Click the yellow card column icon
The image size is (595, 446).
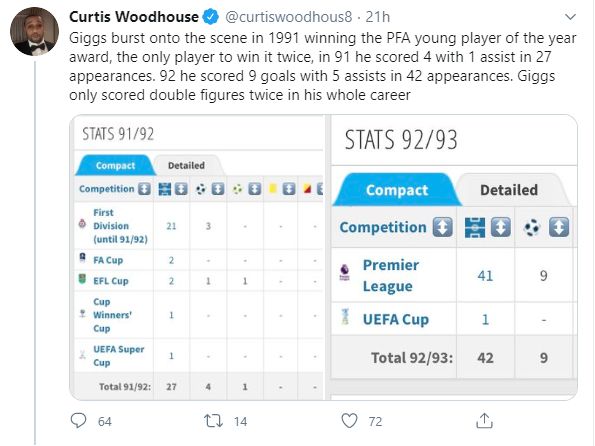tap(272, 189)
